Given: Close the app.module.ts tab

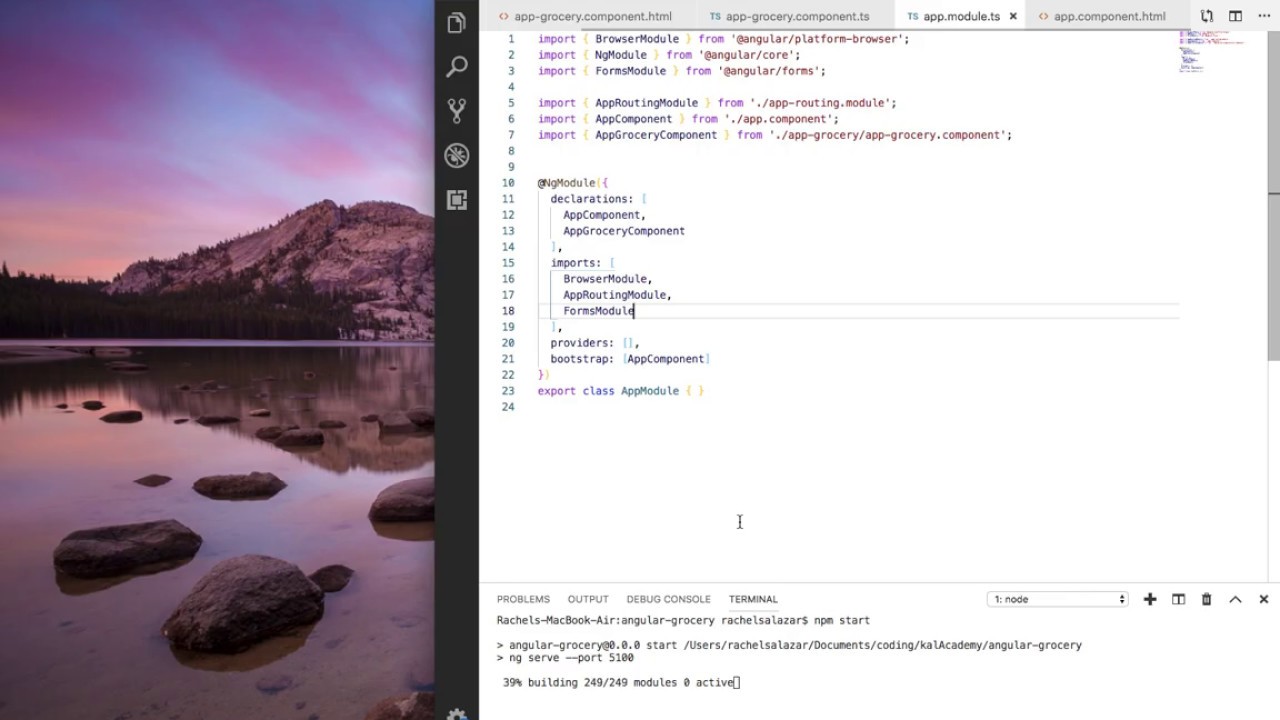Looking at the screenshot, I should point(1012,16).
